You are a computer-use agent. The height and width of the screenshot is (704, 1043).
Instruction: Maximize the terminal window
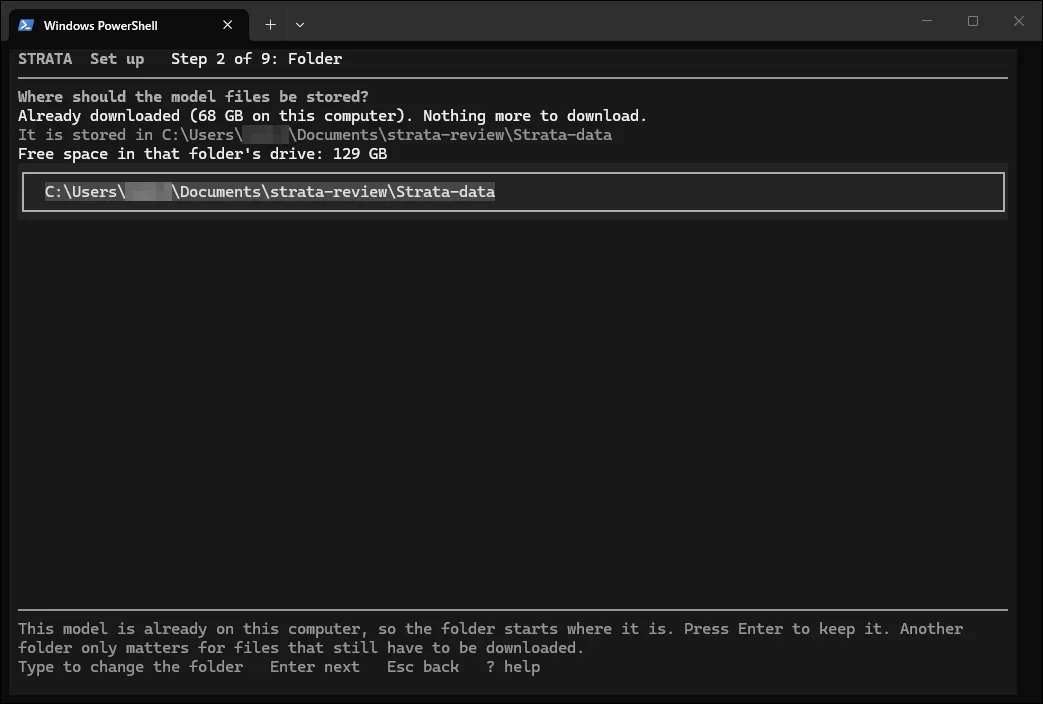(x=972, y=21)
